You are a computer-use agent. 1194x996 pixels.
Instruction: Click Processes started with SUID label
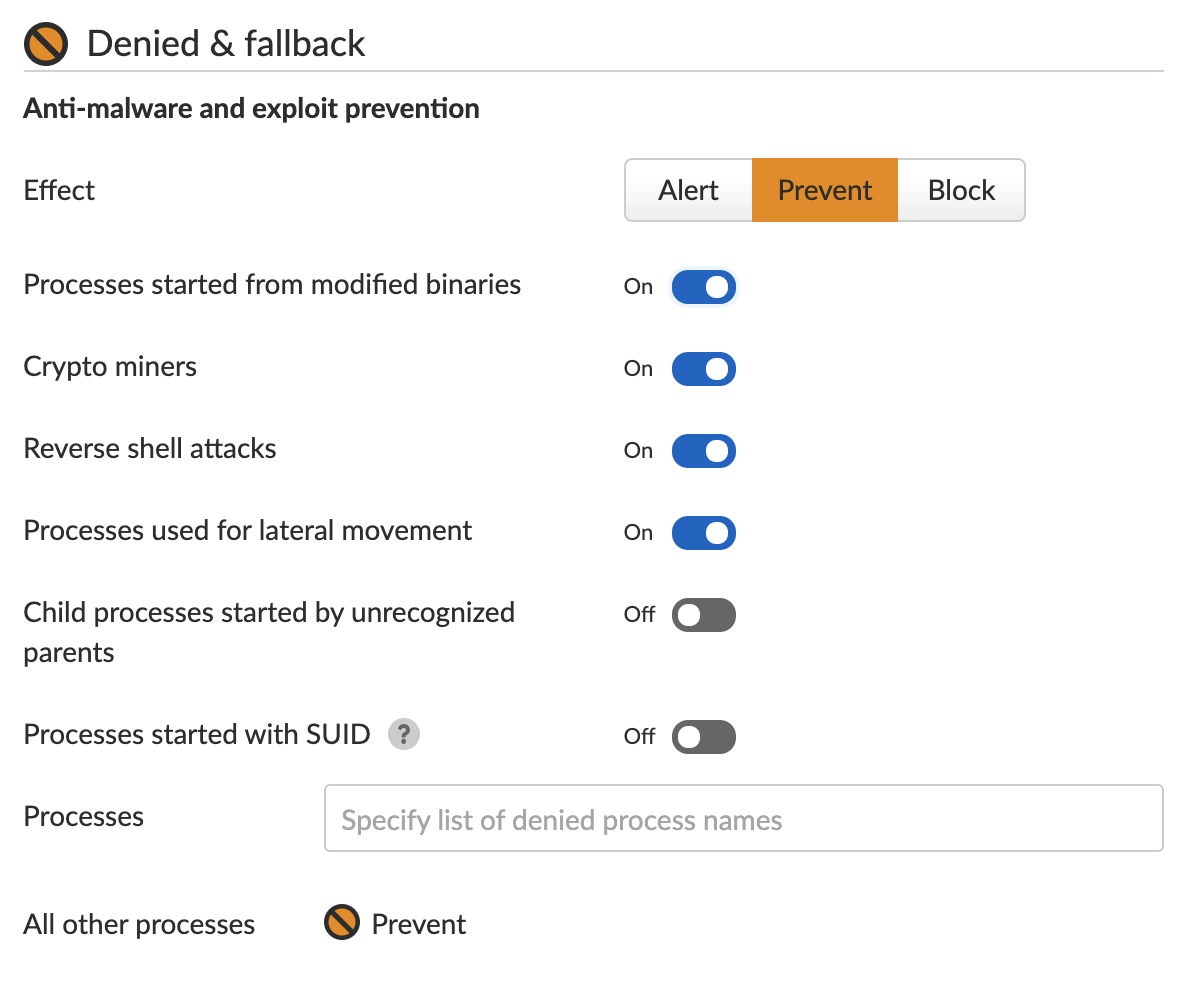tap(197, 735)
